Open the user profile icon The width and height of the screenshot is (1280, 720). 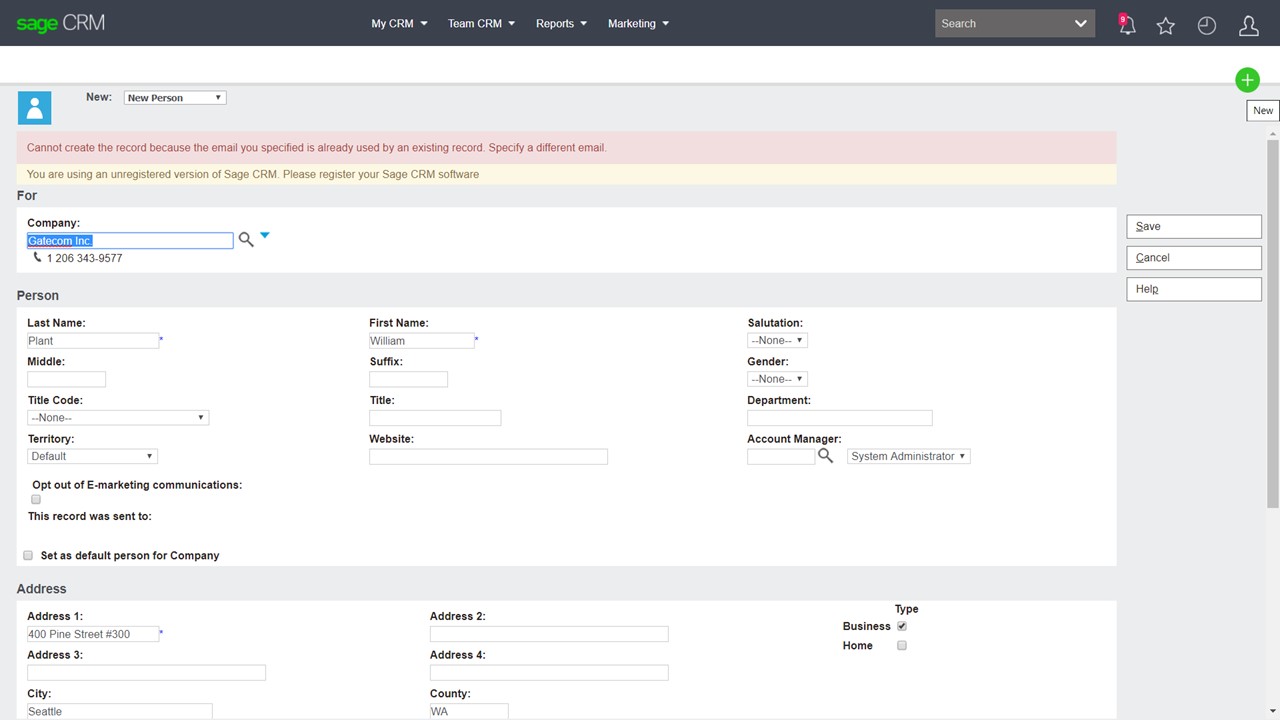pos(1248,25)
